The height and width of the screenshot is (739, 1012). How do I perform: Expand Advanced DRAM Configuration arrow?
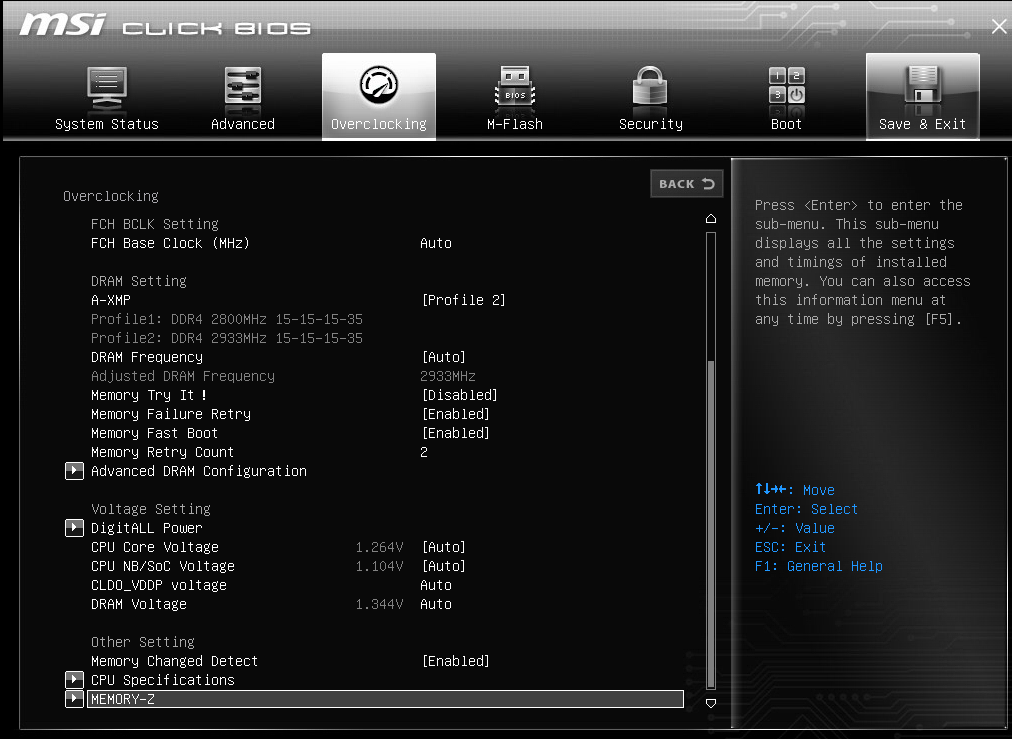(74, 471)
